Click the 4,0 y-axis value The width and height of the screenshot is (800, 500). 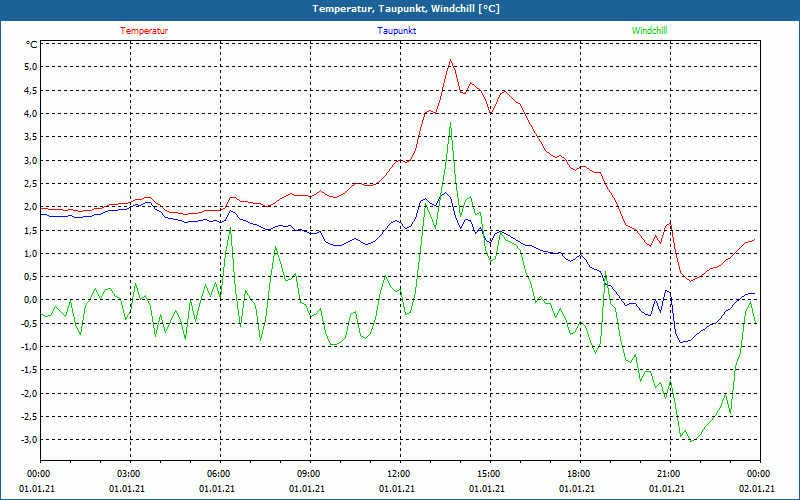click(31, 113)
